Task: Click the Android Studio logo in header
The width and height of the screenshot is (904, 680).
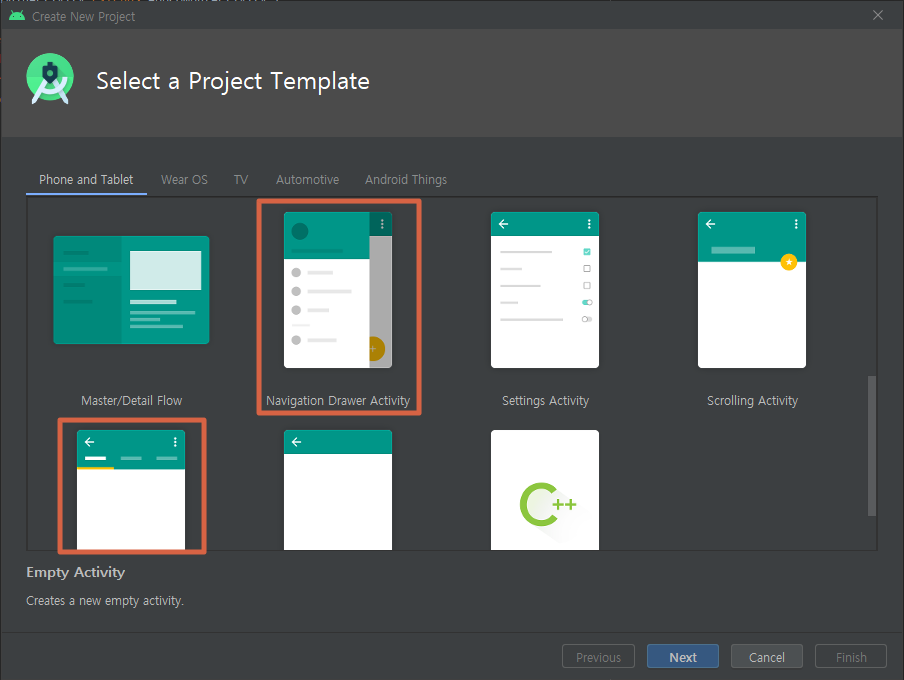Action: point(50,79)
